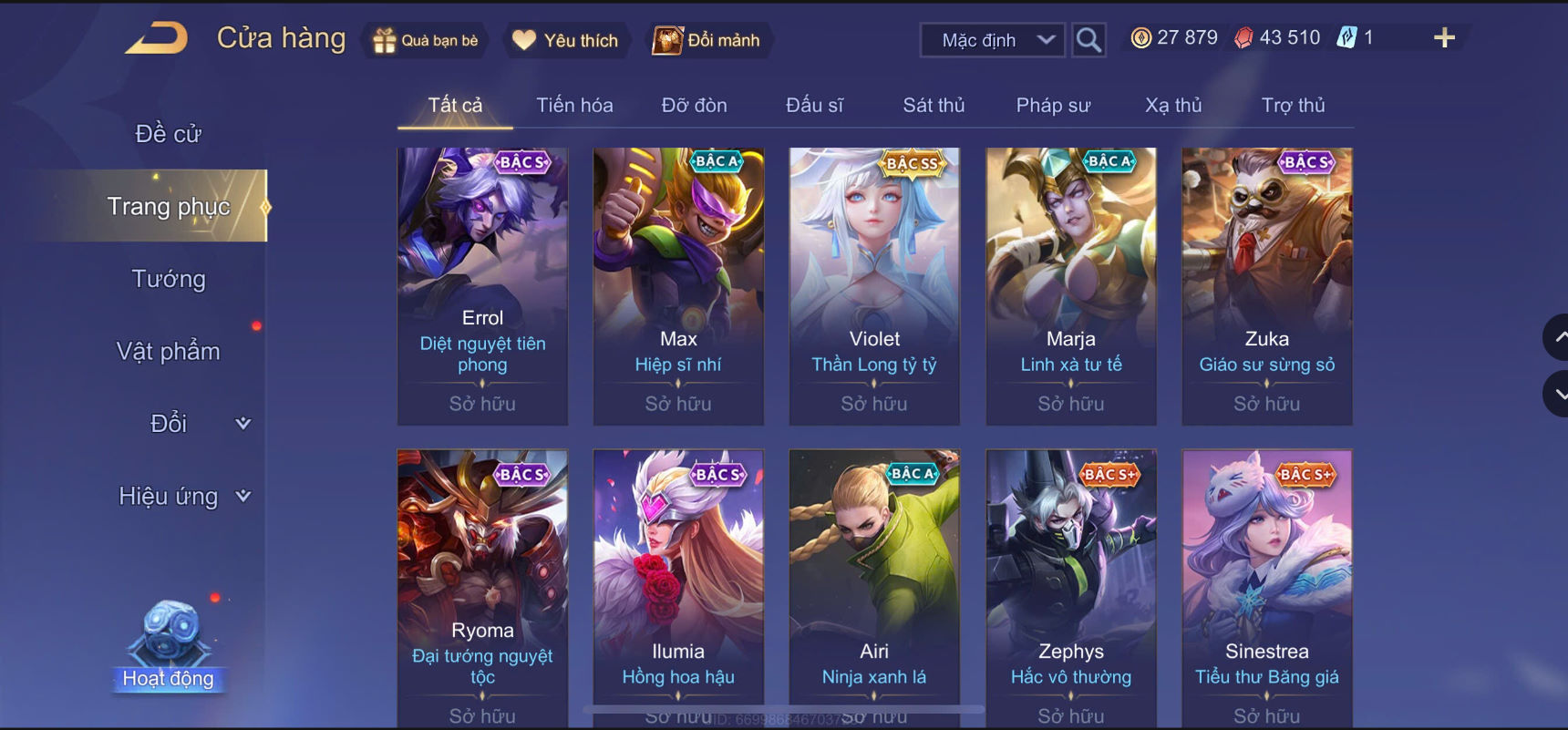1568x730 pixels.
Task: Switch to the Pháp sư tab
Action: (1053, 106)
